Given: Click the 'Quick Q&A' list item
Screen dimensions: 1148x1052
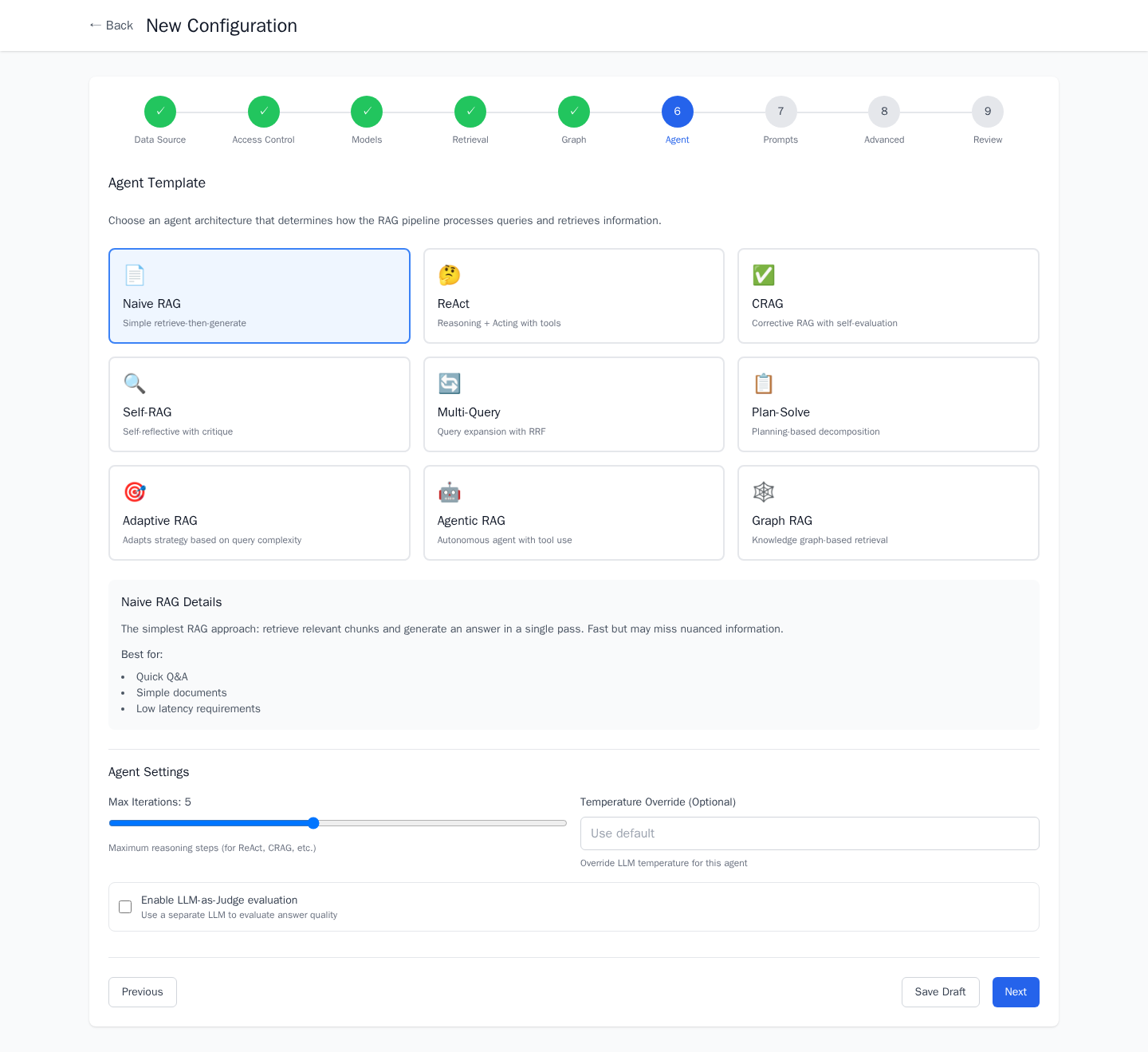Looking at the screenshot, I should (162, 677).
